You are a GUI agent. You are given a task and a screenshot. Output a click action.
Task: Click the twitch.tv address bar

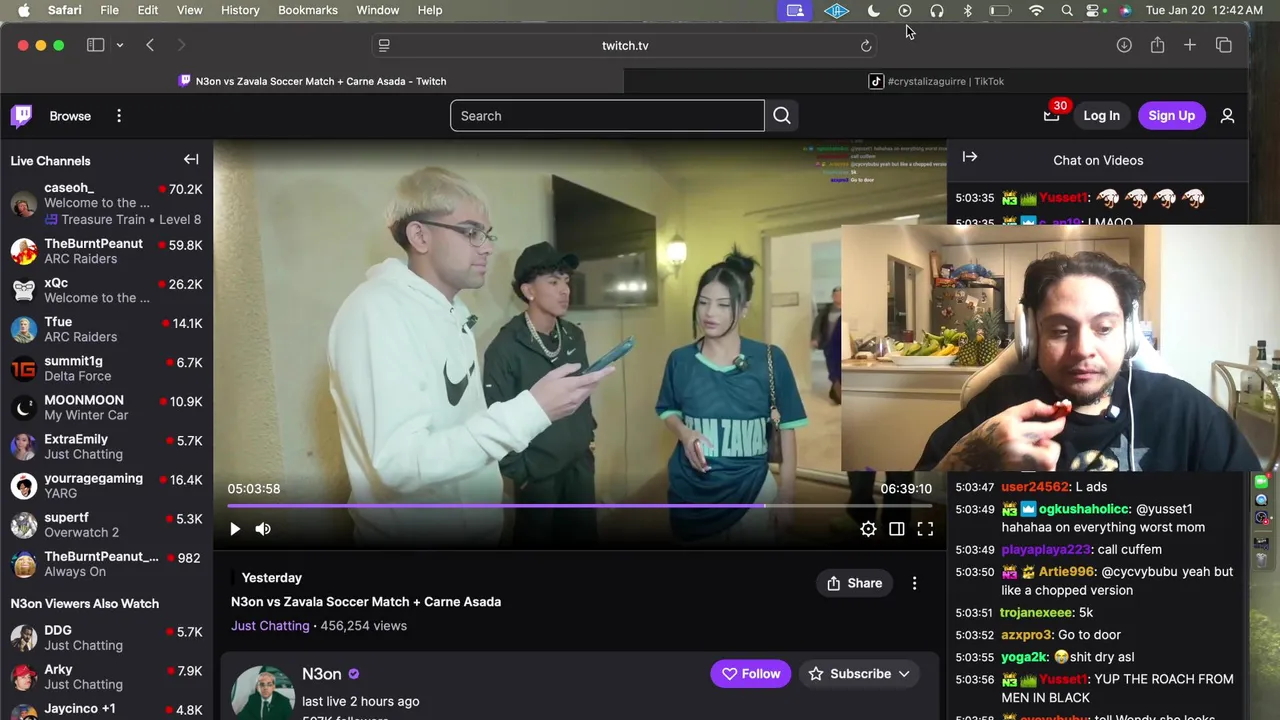[x=625, y=45]
